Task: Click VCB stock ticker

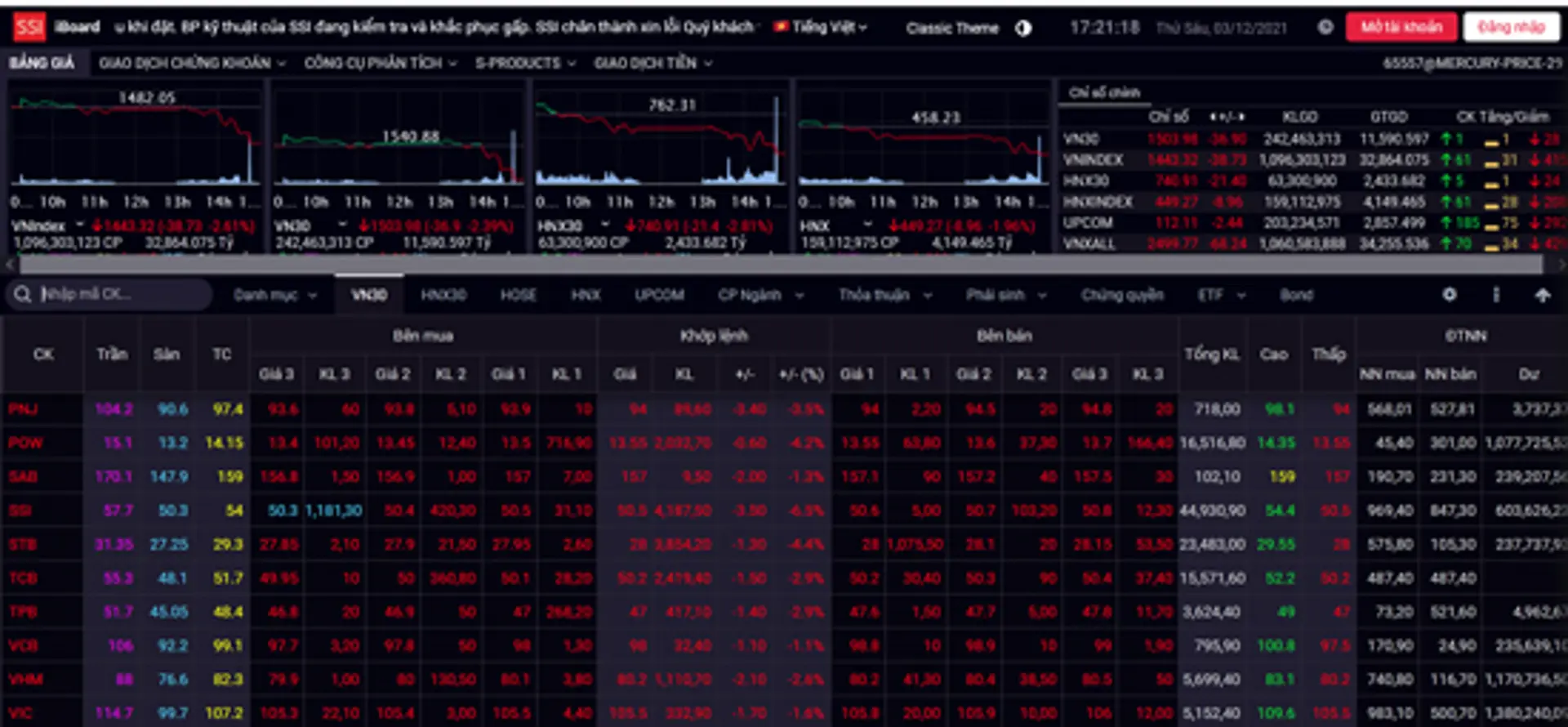Action: pos(24,645)
